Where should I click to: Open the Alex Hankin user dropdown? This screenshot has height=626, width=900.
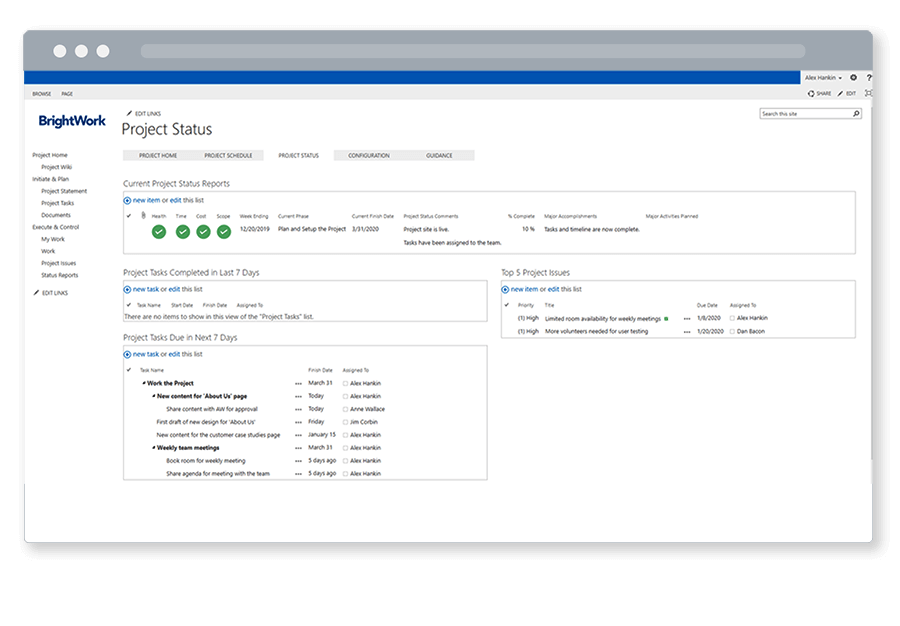click(824, 77)
